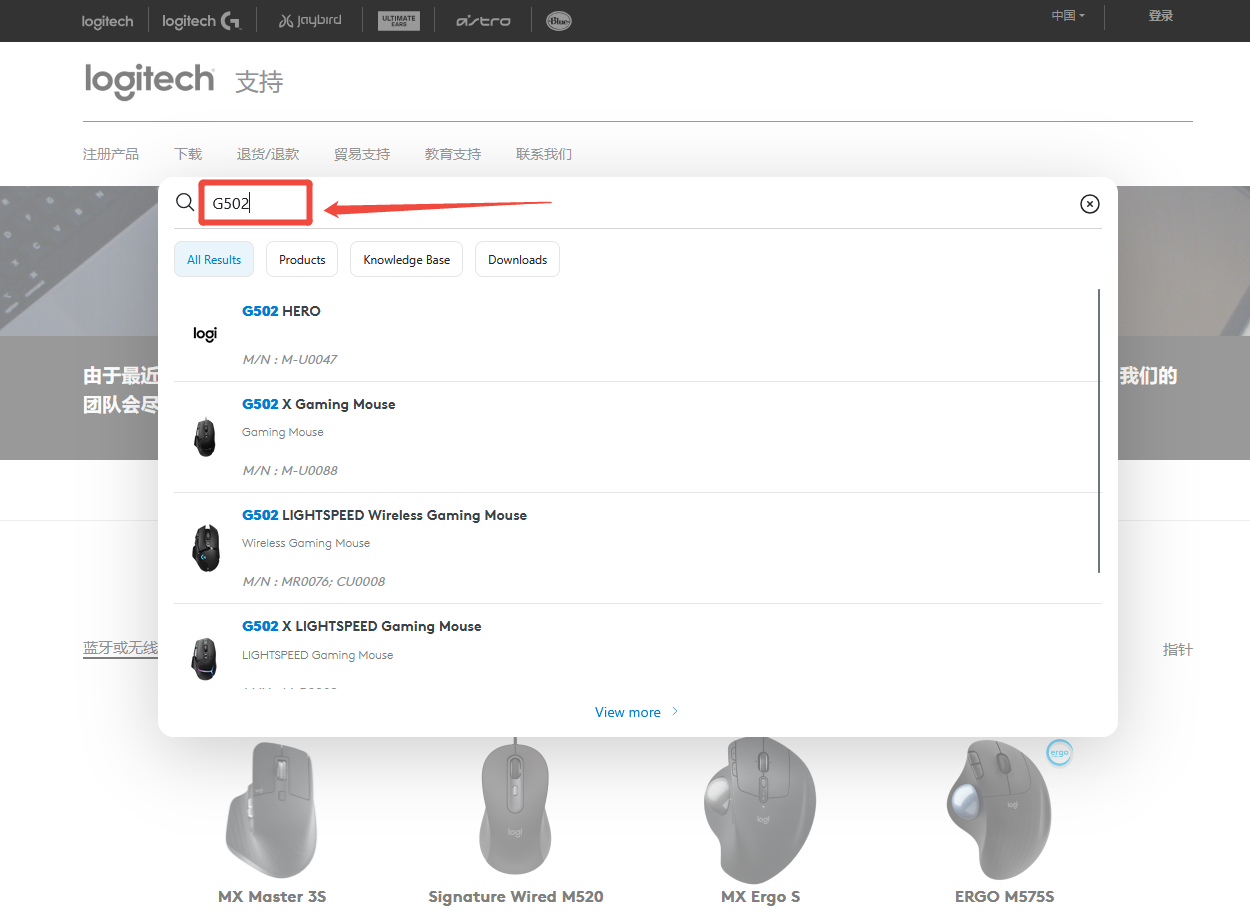Open the G502 HERO search result
The image size is (1250, 913).
point(281,311)
